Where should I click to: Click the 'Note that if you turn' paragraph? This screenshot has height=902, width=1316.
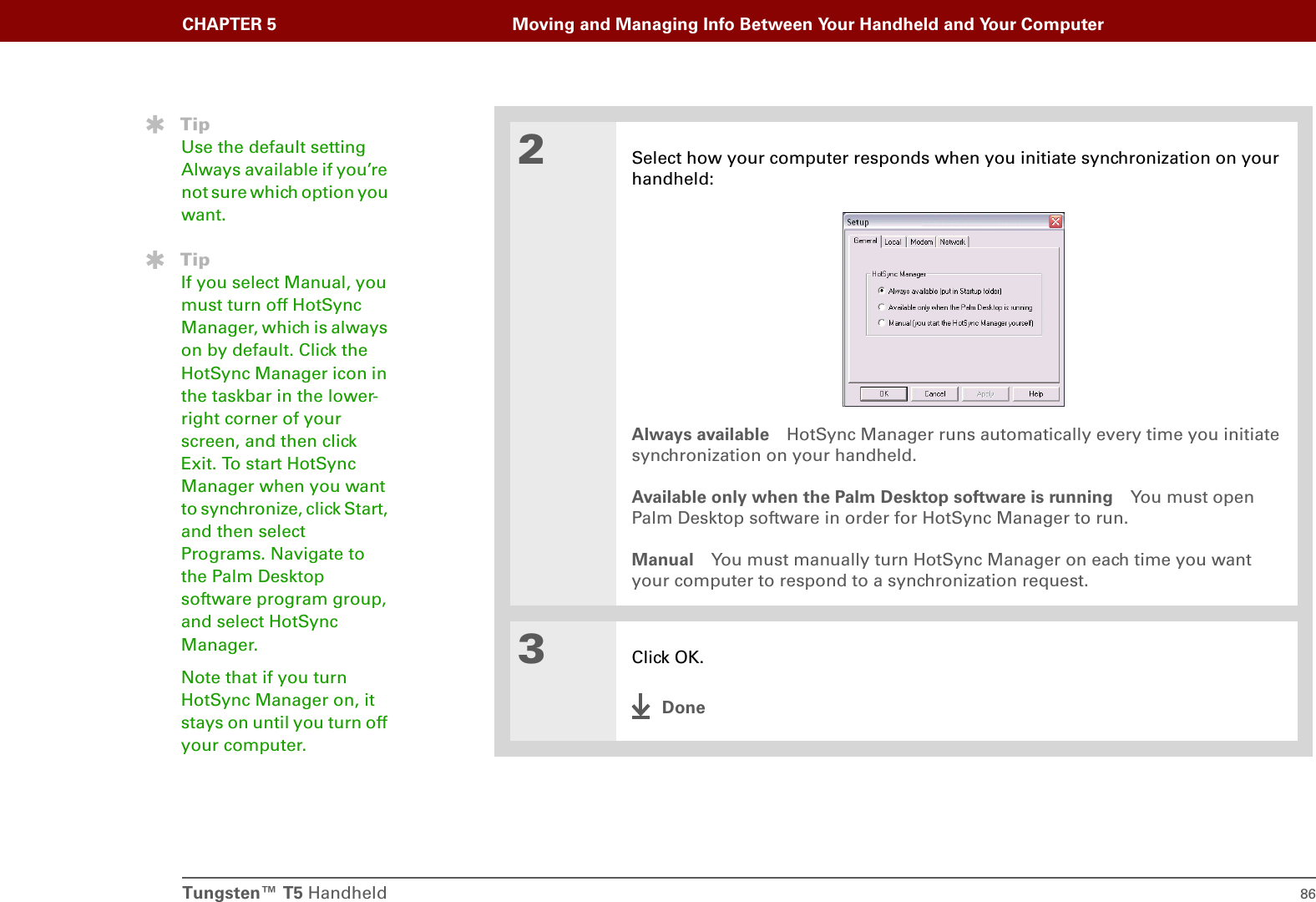[284, 711]
